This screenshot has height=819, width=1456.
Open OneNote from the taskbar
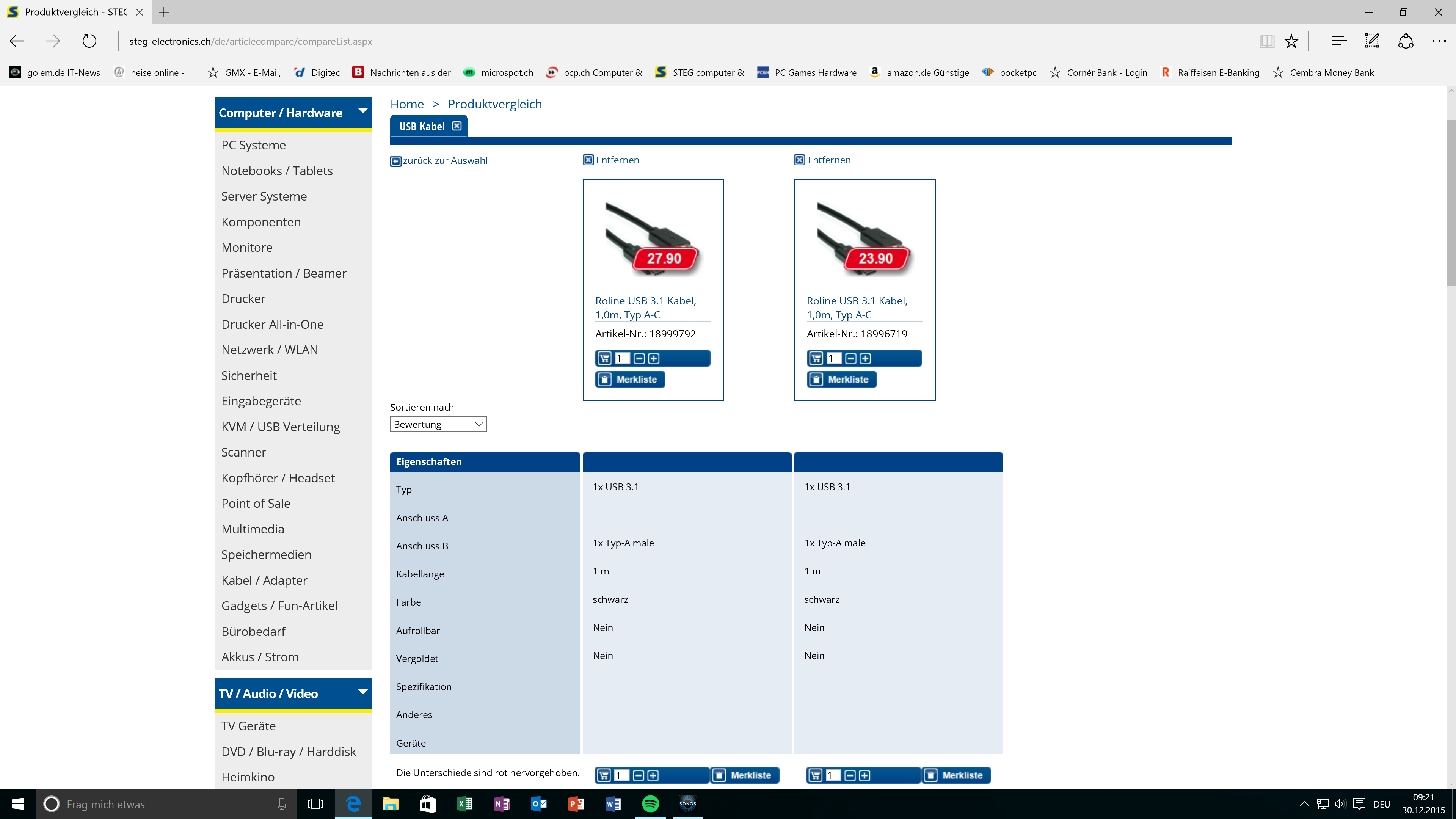[x=502, y=804]
